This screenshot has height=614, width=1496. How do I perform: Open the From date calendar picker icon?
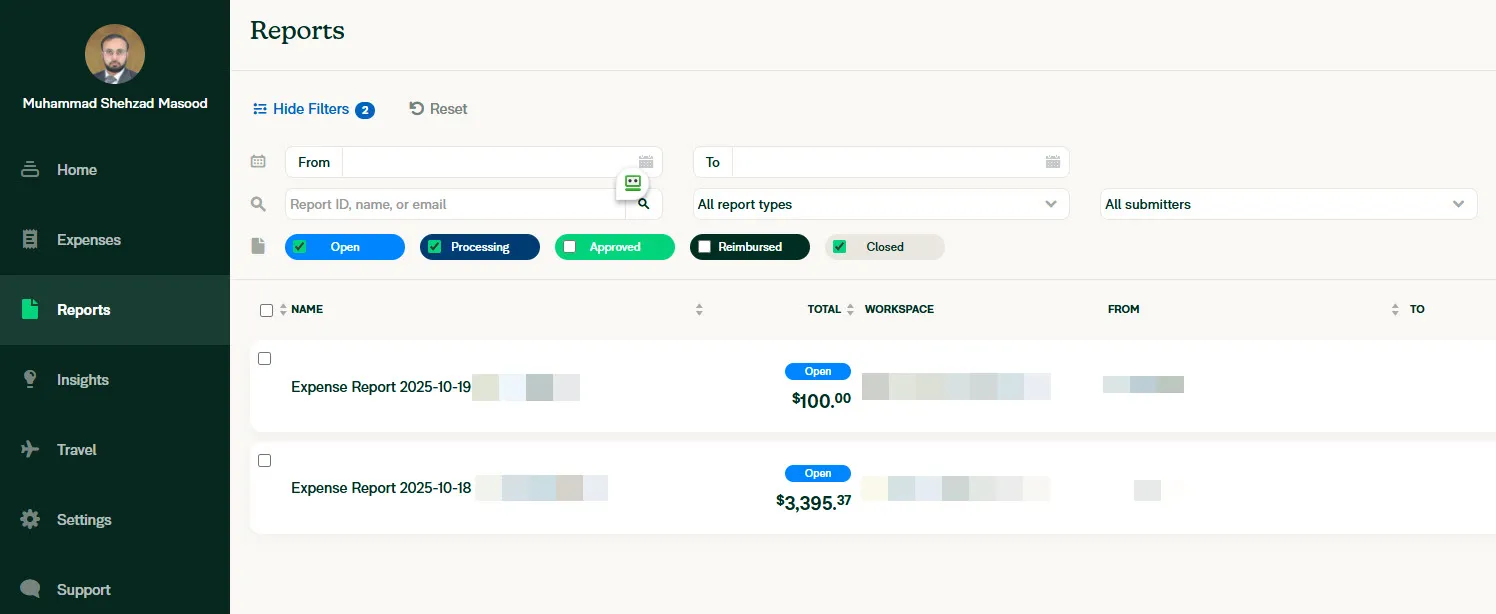coord(645,162)
